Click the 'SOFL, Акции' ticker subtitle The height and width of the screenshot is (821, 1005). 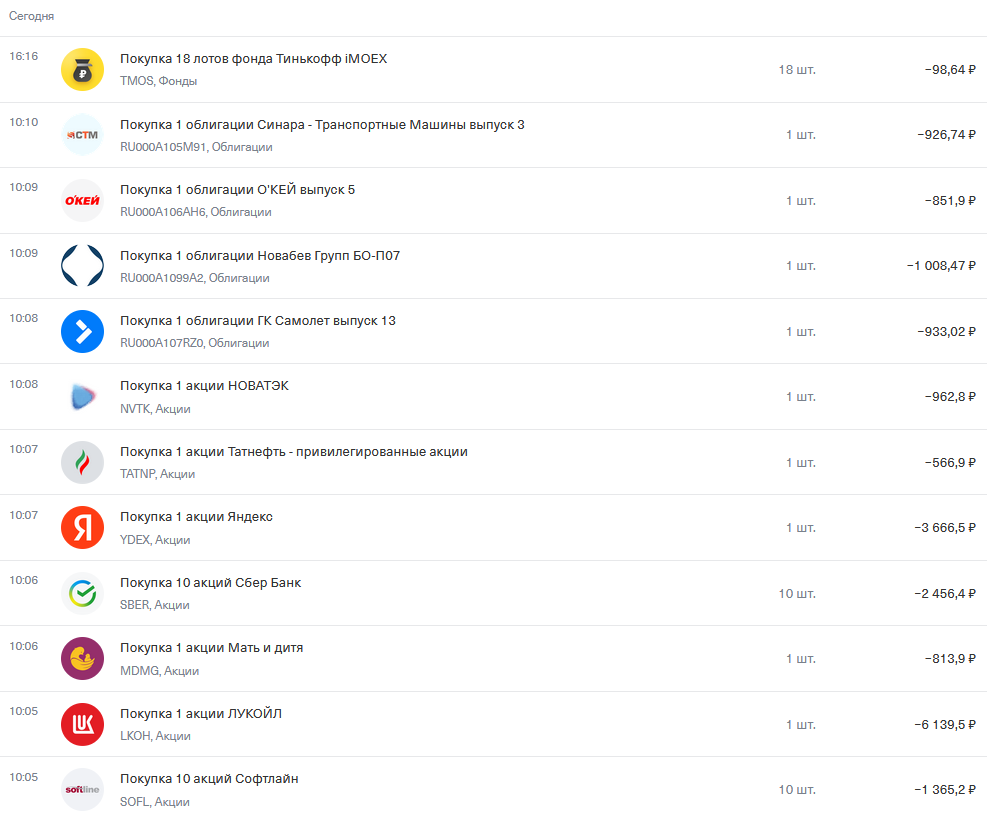(x=154, y=802)
